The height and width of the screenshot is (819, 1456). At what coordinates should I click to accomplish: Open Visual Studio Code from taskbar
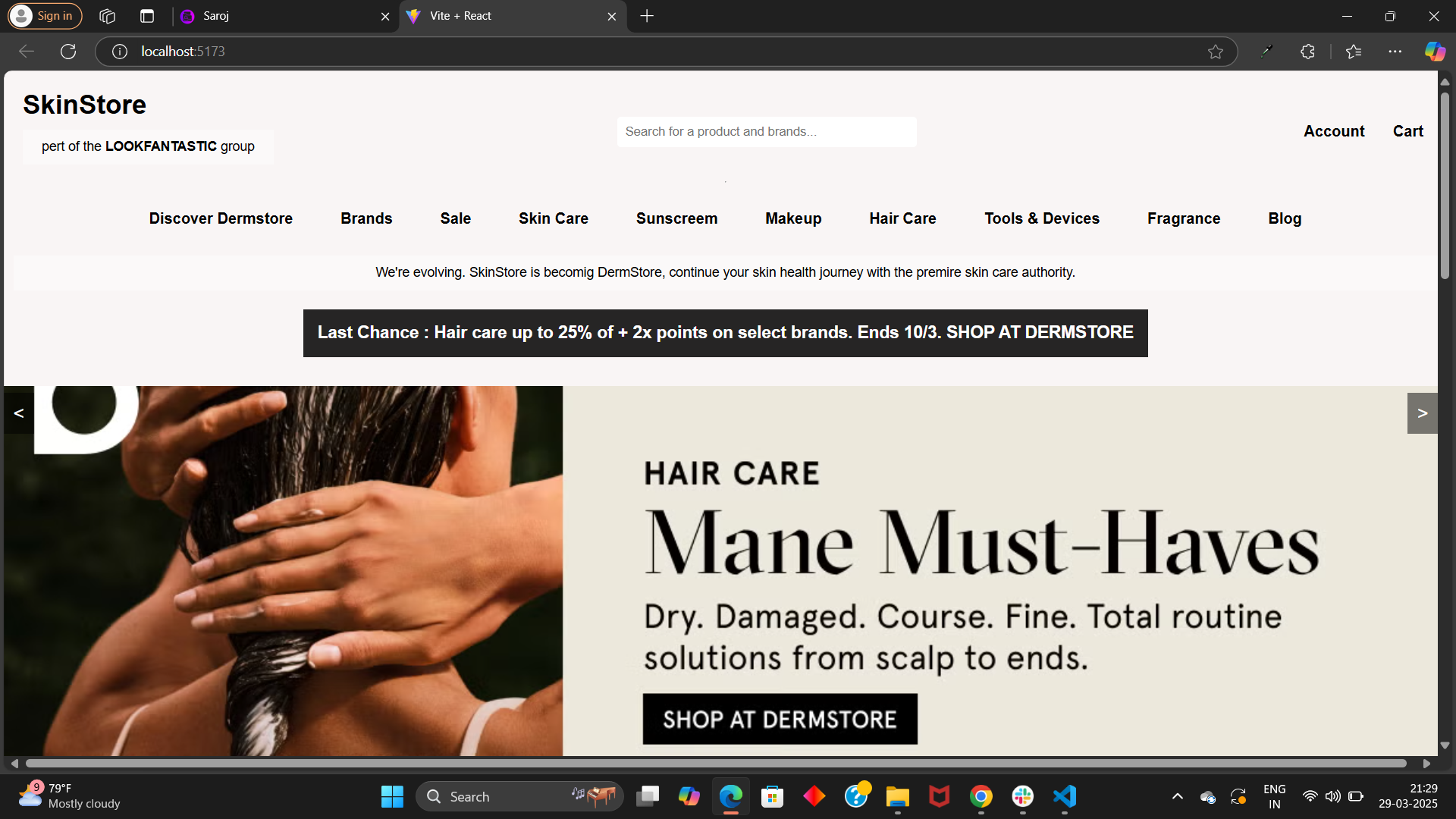coord(1065,796)
